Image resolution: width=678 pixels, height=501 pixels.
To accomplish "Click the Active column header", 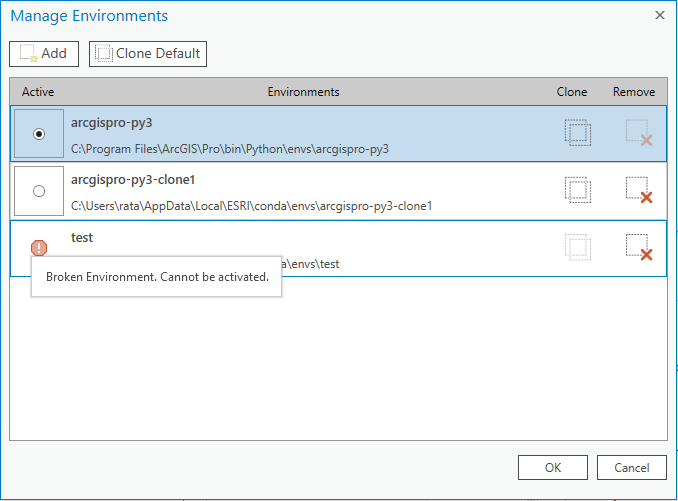I will tap(38, 92).
